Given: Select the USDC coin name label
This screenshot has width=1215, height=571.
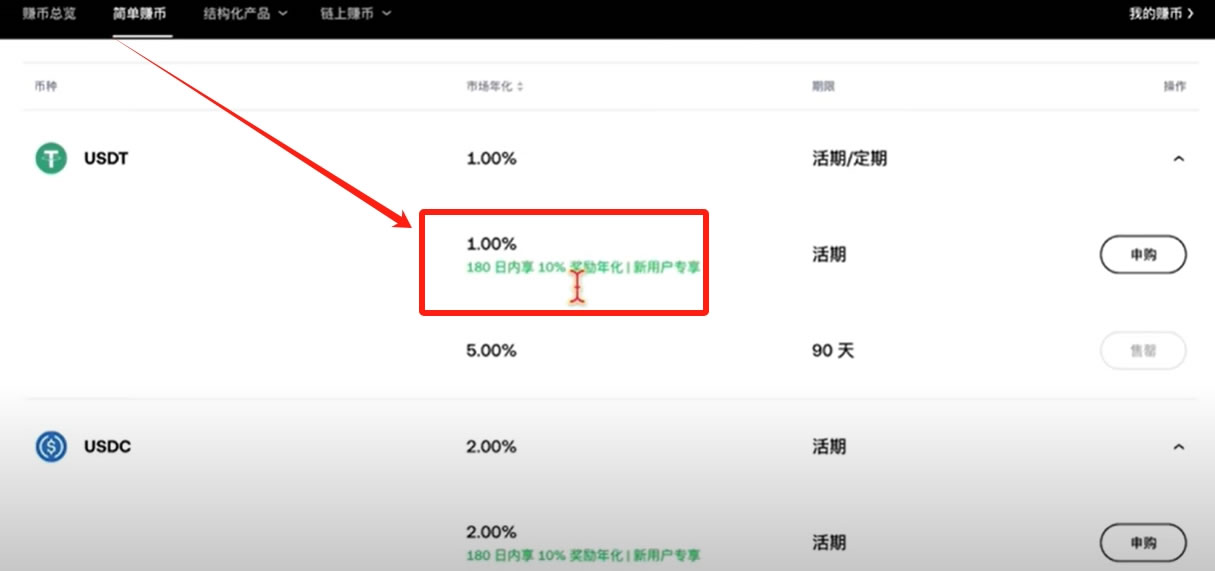Looking at the screenshot, I should (107, 446).
